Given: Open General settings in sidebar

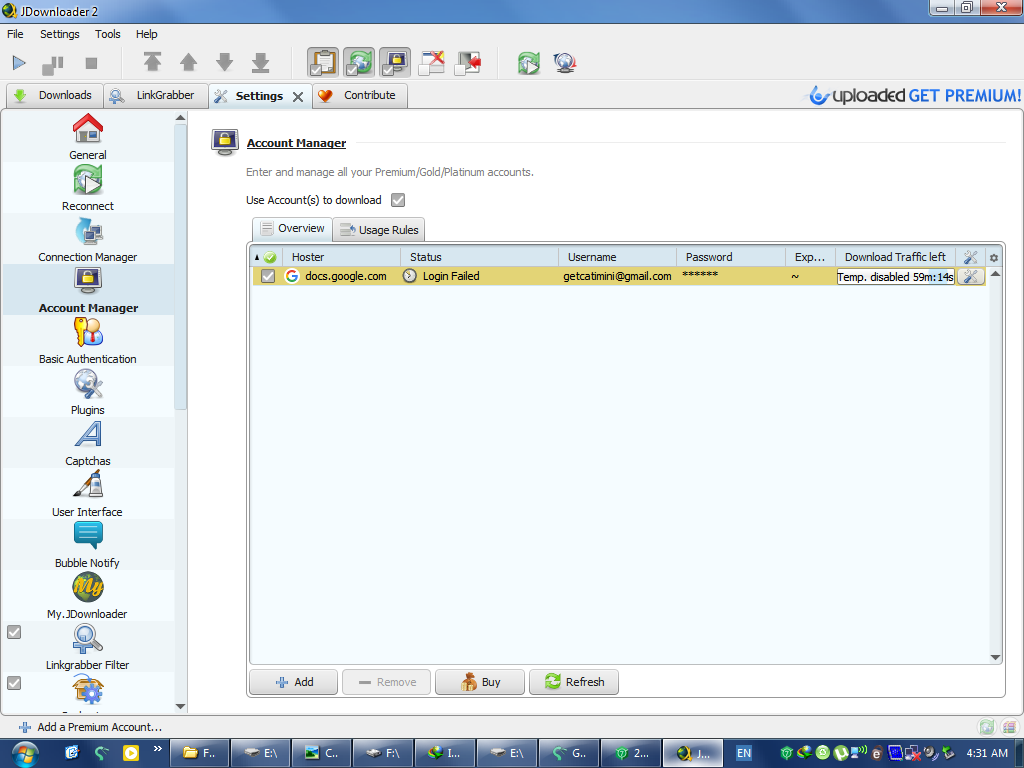Looking at the screenshot, I should (x=88, y=136).
